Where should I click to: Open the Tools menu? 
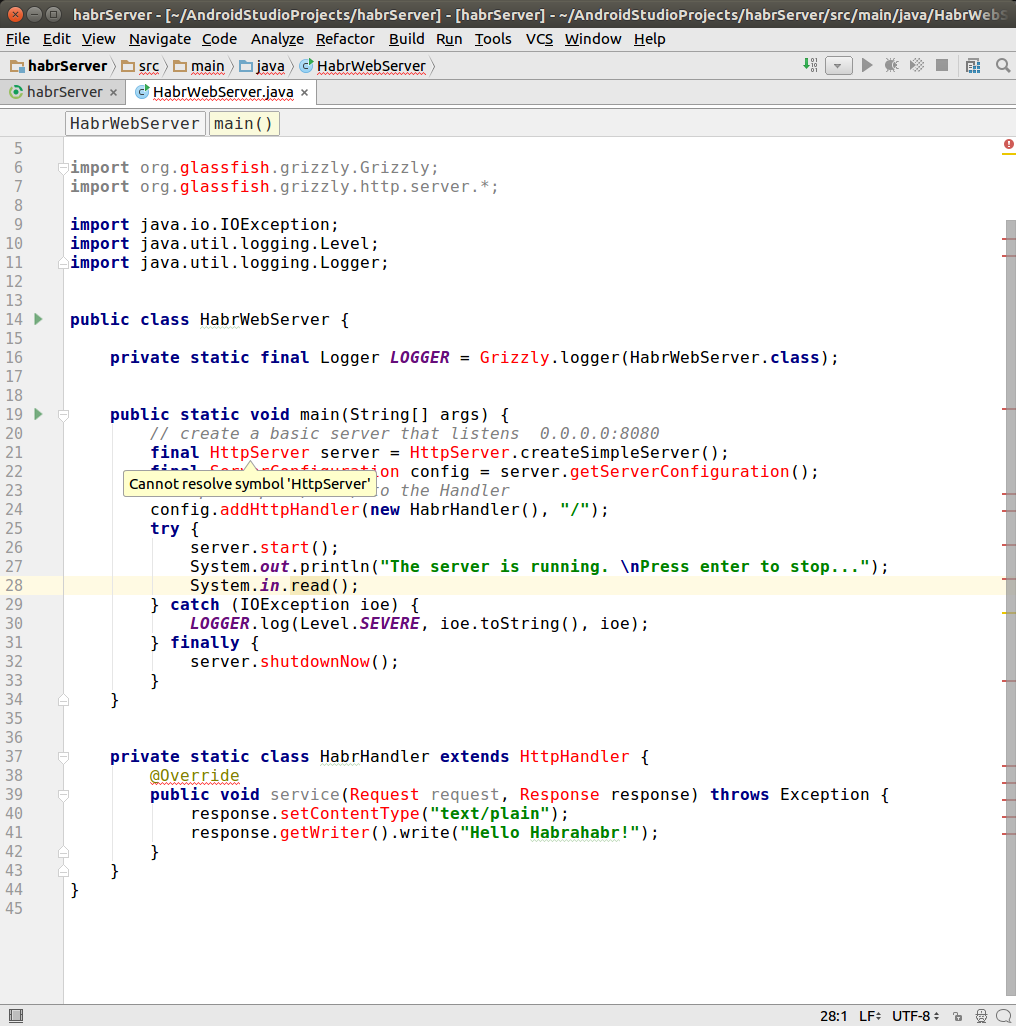tap(493, 39)
